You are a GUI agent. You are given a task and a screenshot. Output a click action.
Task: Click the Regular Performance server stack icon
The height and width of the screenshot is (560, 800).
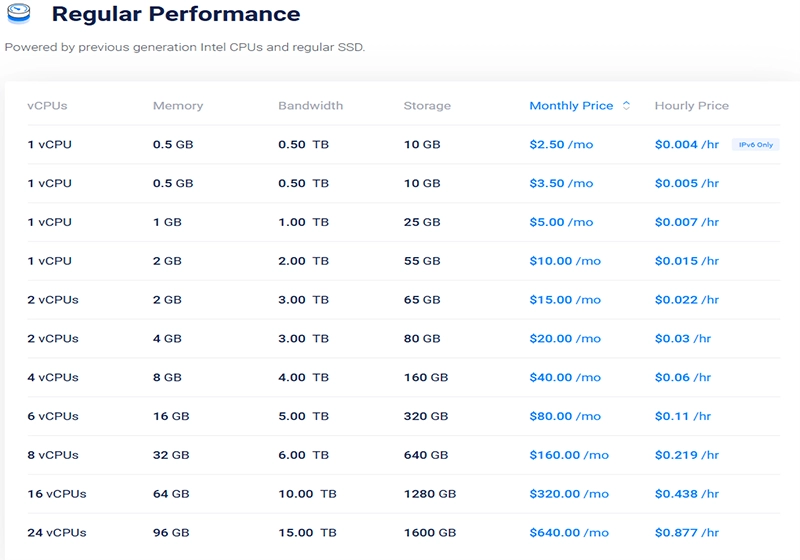click(19, 14)
